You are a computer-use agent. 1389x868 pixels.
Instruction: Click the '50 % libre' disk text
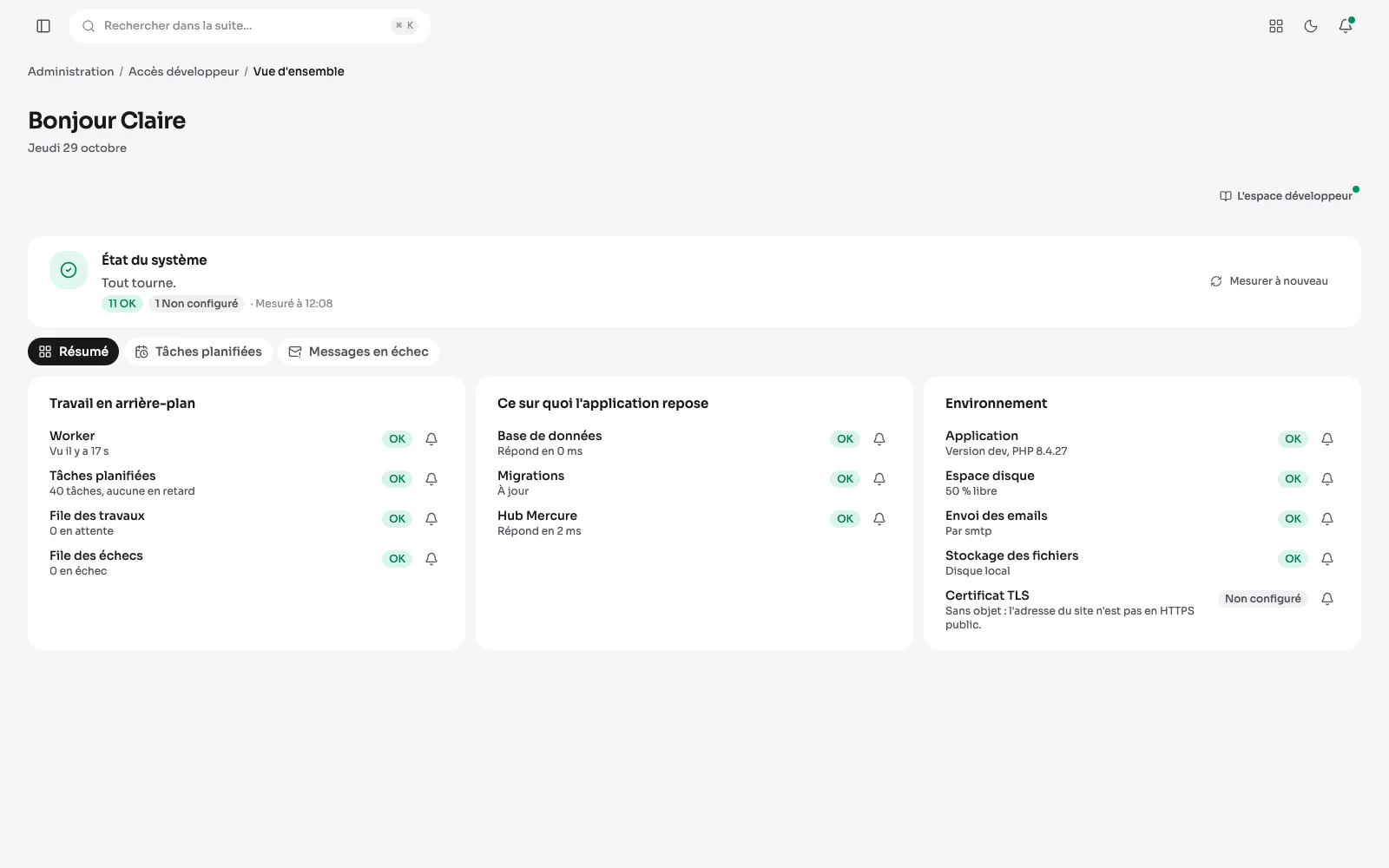[x=971, y=491]
